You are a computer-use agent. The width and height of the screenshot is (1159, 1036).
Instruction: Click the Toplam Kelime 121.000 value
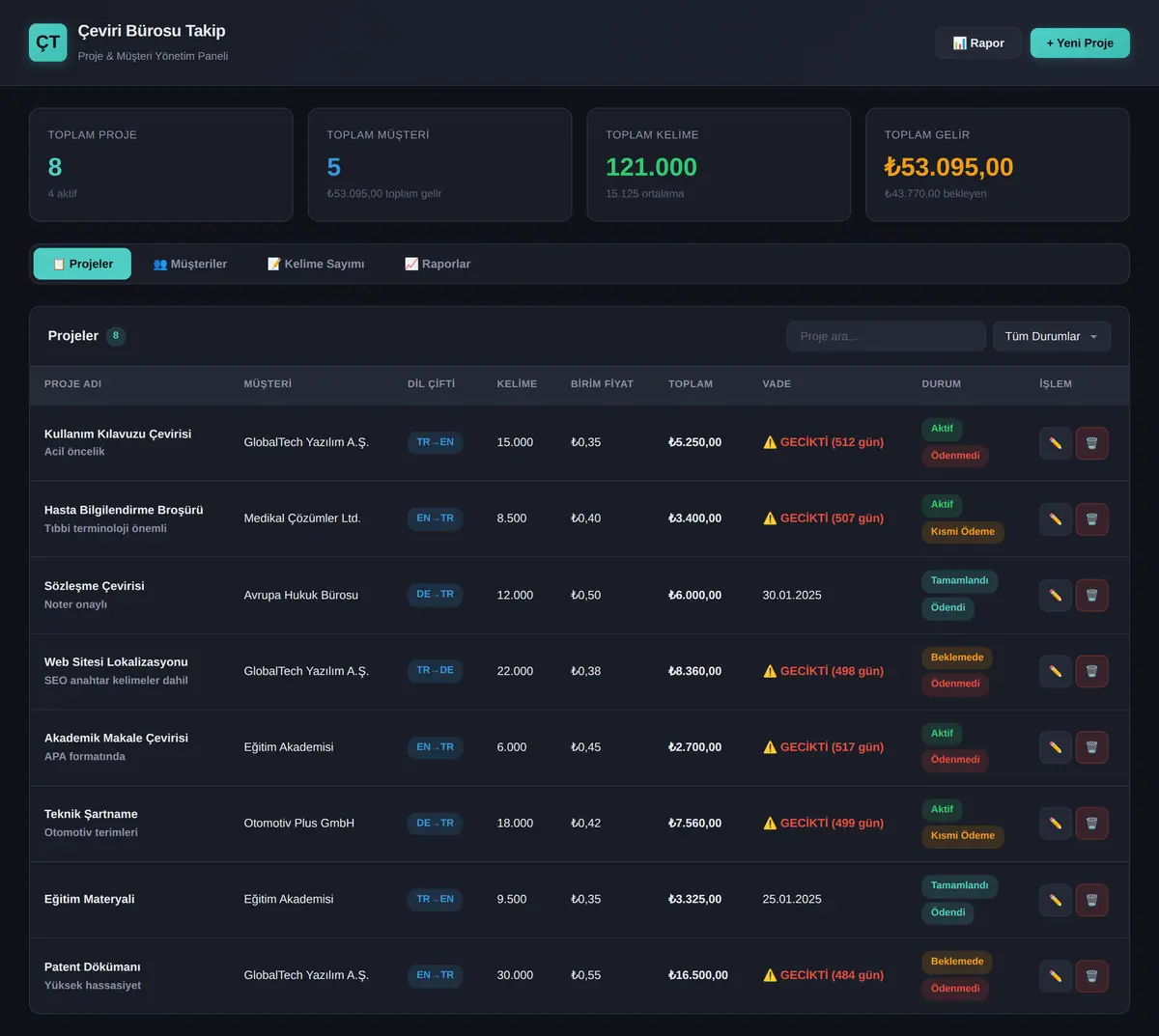[x=651, y=167]
